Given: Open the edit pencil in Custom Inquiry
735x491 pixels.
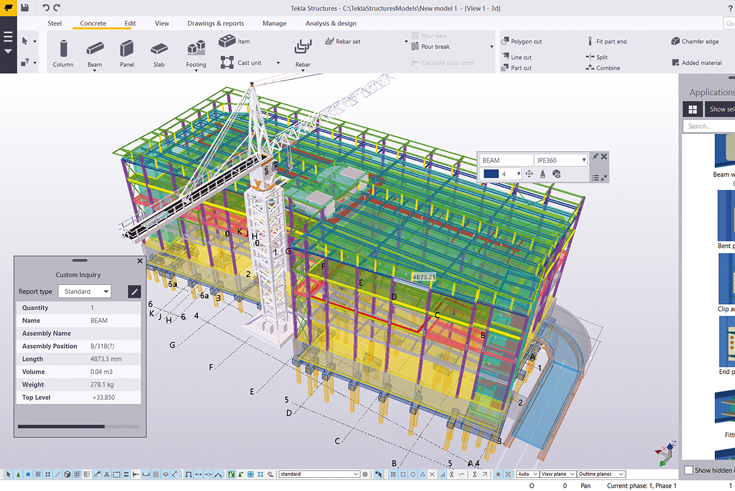Looking at the screenshot, I should point(134,292).
